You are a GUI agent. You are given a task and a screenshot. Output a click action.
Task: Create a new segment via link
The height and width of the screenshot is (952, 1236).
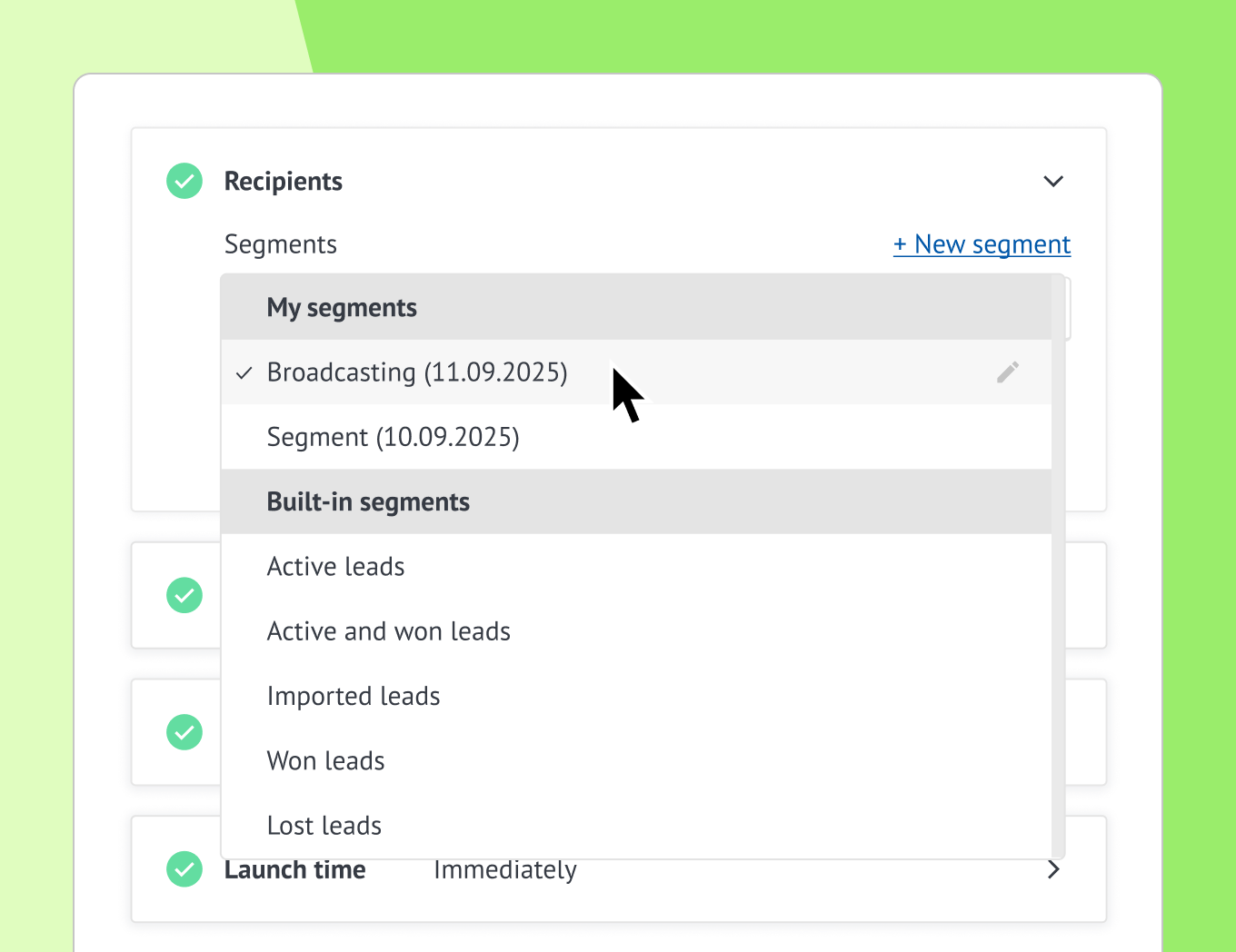click(982, 244)
